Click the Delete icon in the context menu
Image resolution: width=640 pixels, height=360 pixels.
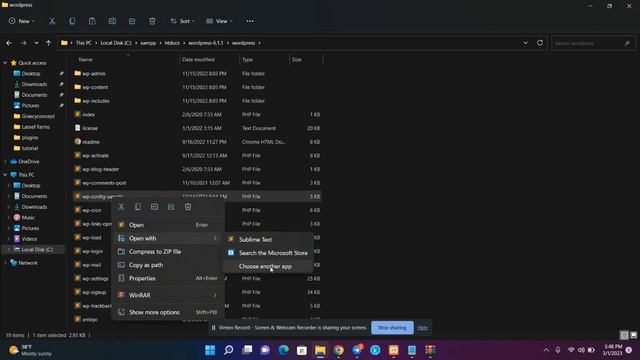pyautogui.click(x=188, y=207)
